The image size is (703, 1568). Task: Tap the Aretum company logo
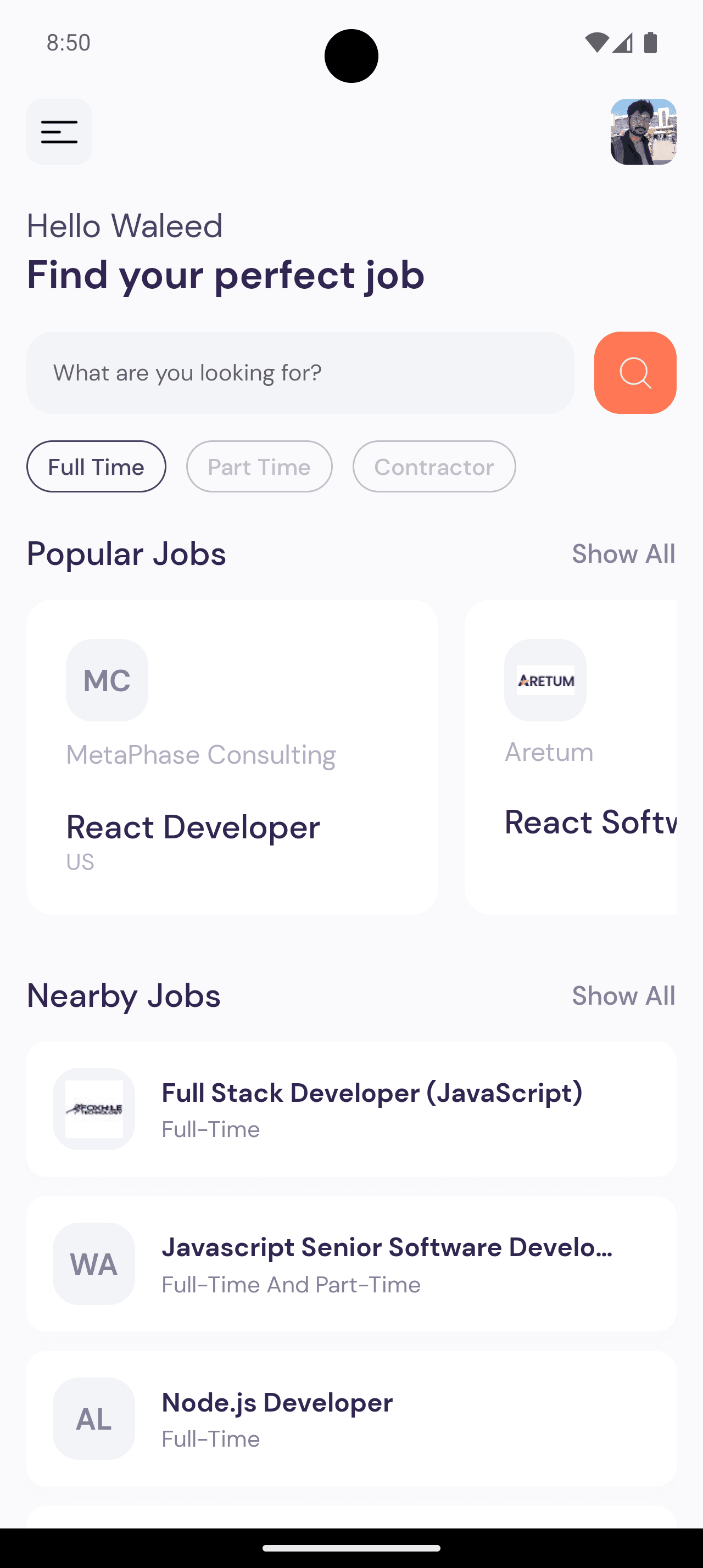coord(545,680)
